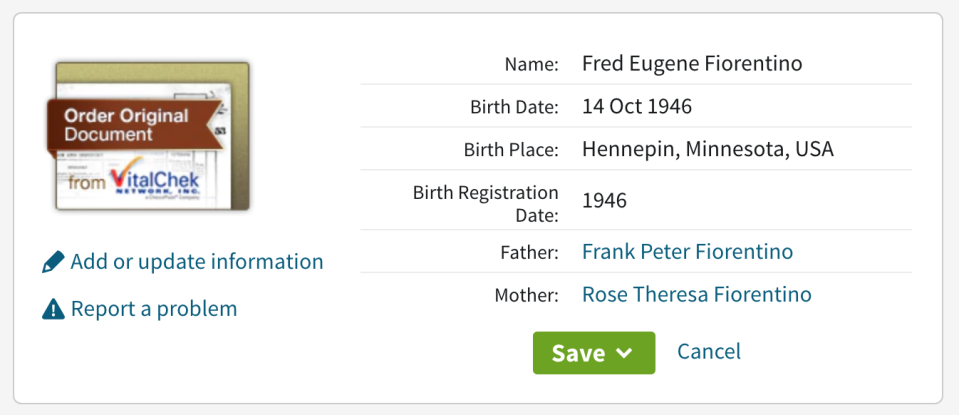Click the Birth Registration Date label
The height and width of the screenshot is (415, 959).
tap(486, 204)
